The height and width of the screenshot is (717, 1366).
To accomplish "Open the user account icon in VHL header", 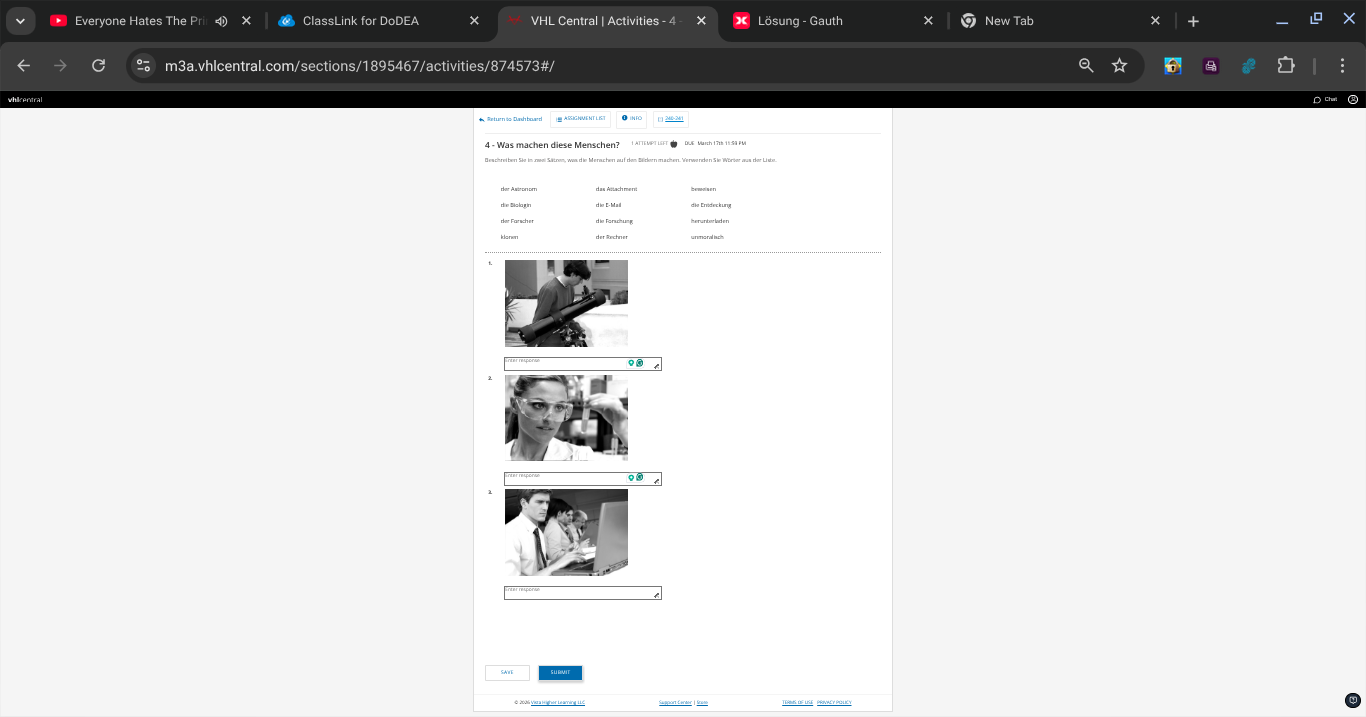I will (x=1353, y=100).
